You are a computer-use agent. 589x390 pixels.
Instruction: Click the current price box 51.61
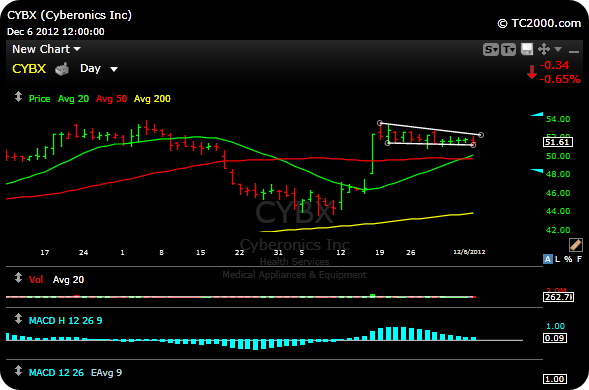coord(558,142)
